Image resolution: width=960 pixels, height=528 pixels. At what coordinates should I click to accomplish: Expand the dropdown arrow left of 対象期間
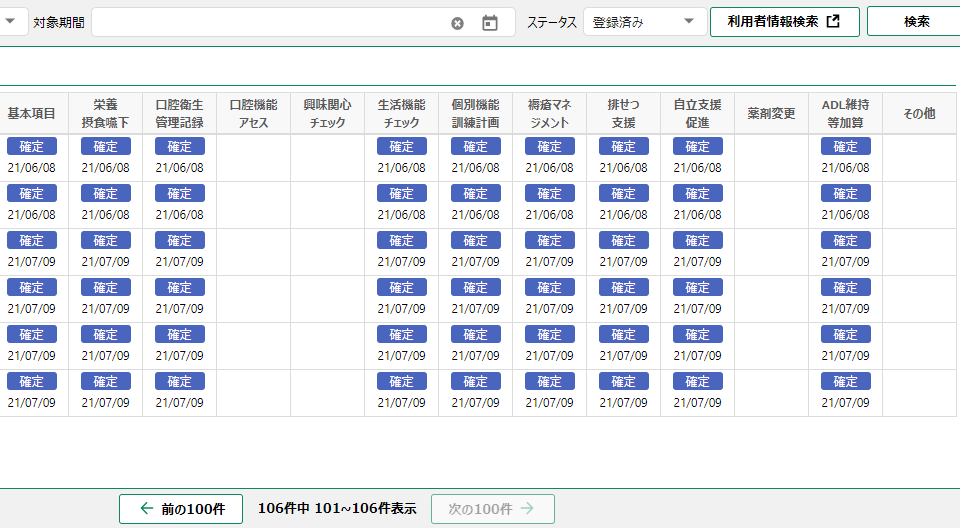(9, 22)
